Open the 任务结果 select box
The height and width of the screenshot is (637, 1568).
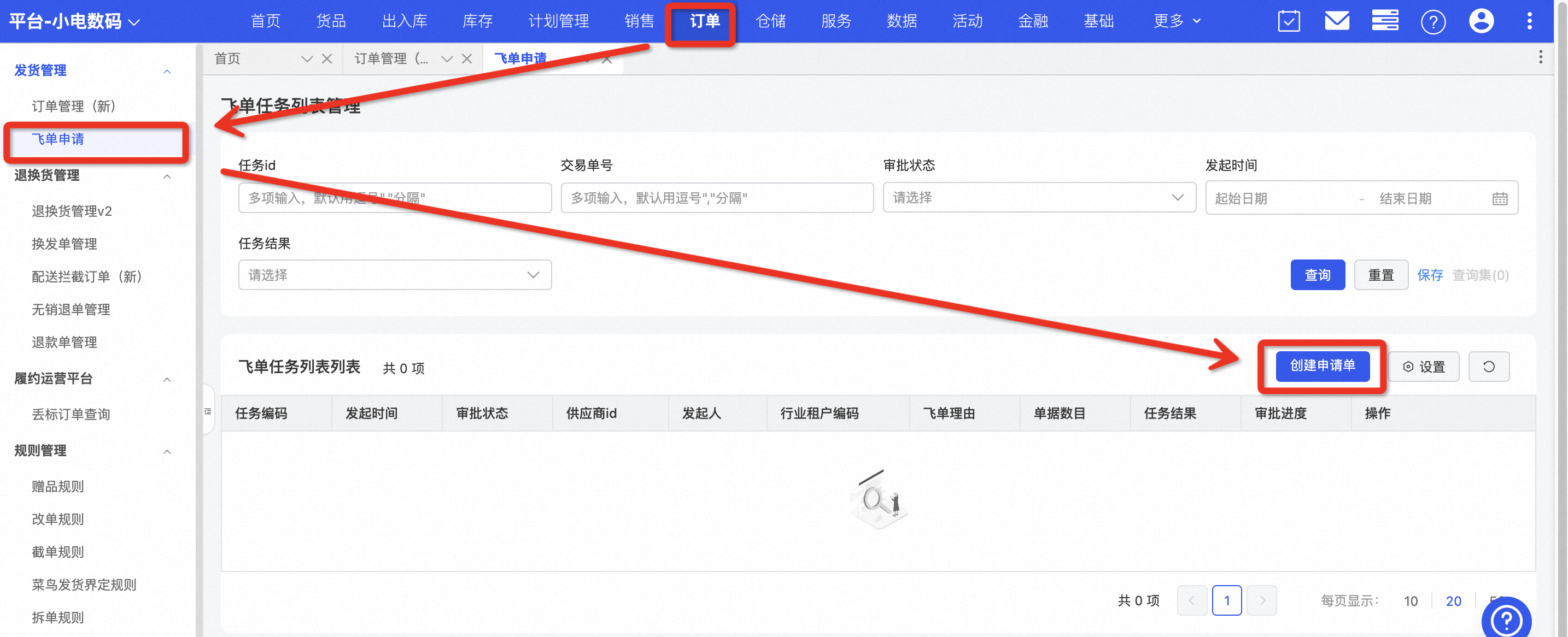[x=394, y=275]
